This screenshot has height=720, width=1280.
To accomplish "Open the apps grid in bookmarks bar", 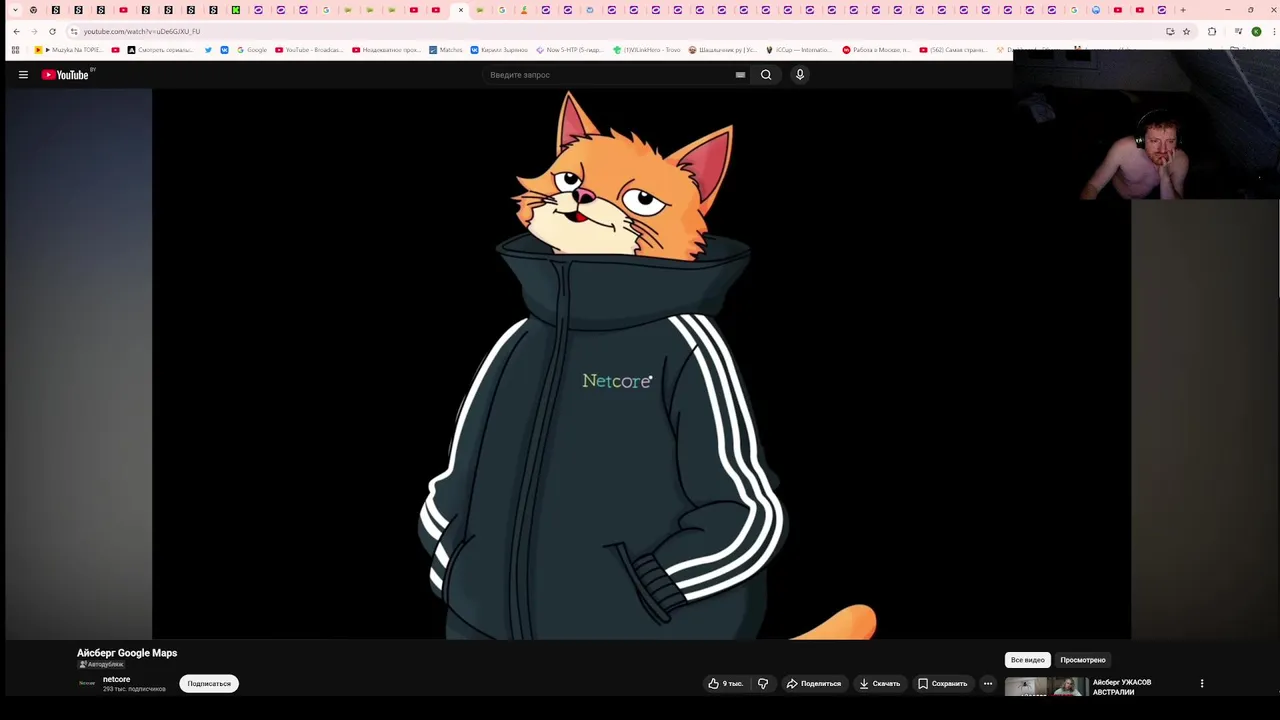I will pos(15,50).
